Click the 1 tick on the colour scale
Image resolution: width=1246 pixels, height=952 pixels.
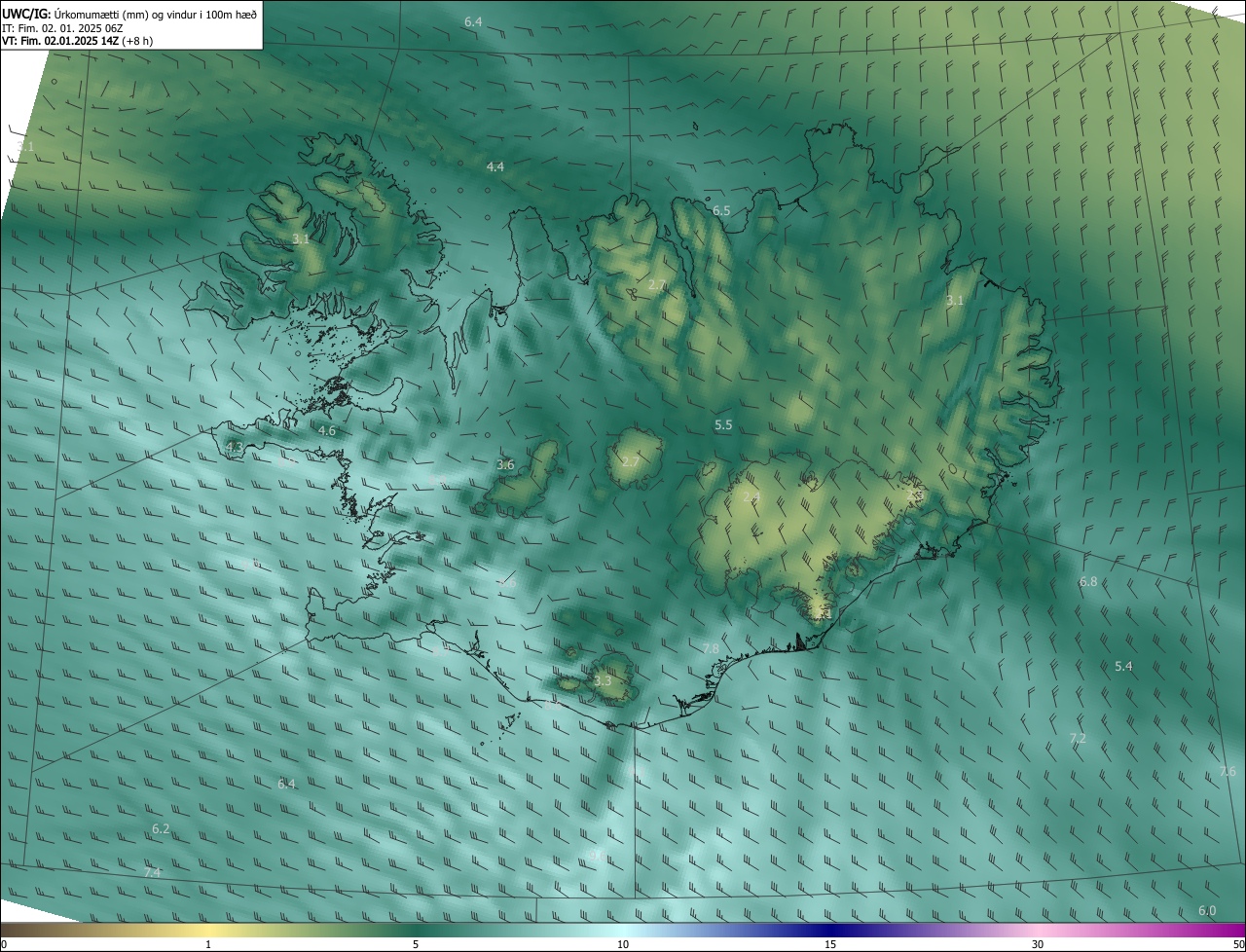208,944
